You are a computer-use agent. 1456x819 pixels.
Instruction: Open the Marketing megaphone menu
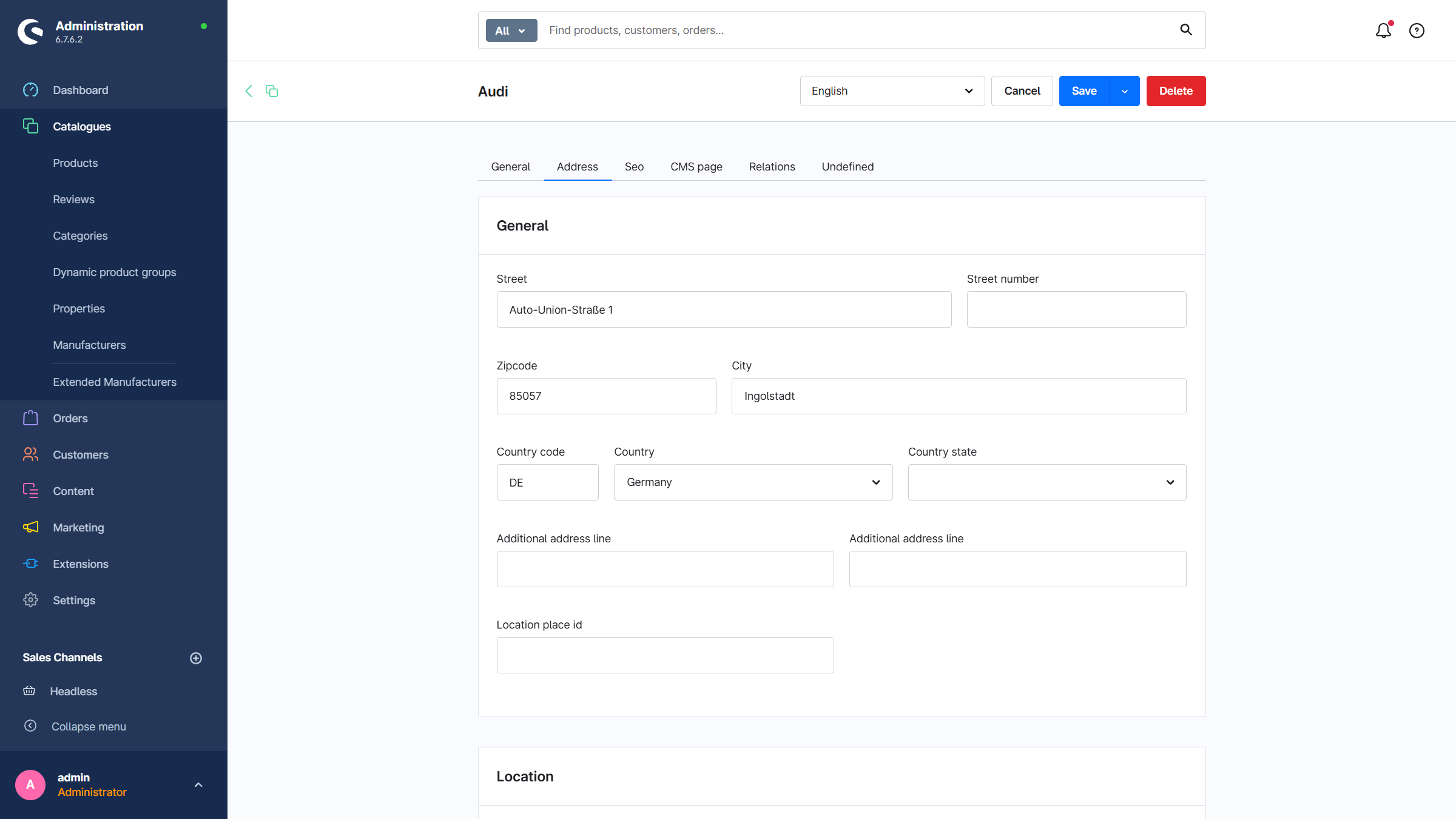click(x=78, y=528)
